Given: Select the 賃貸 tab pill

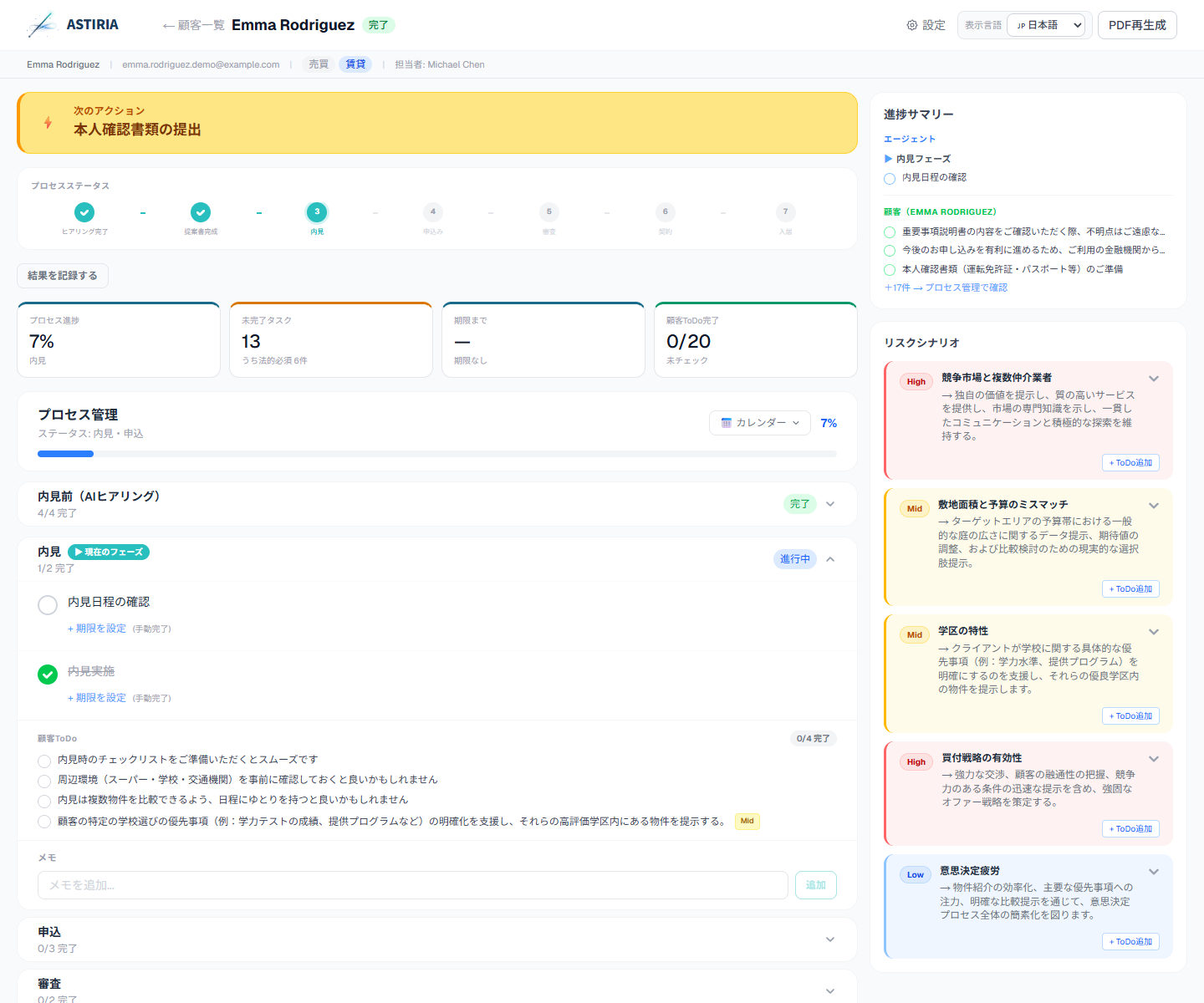Looking at the screenshot, I should point(355,64).
